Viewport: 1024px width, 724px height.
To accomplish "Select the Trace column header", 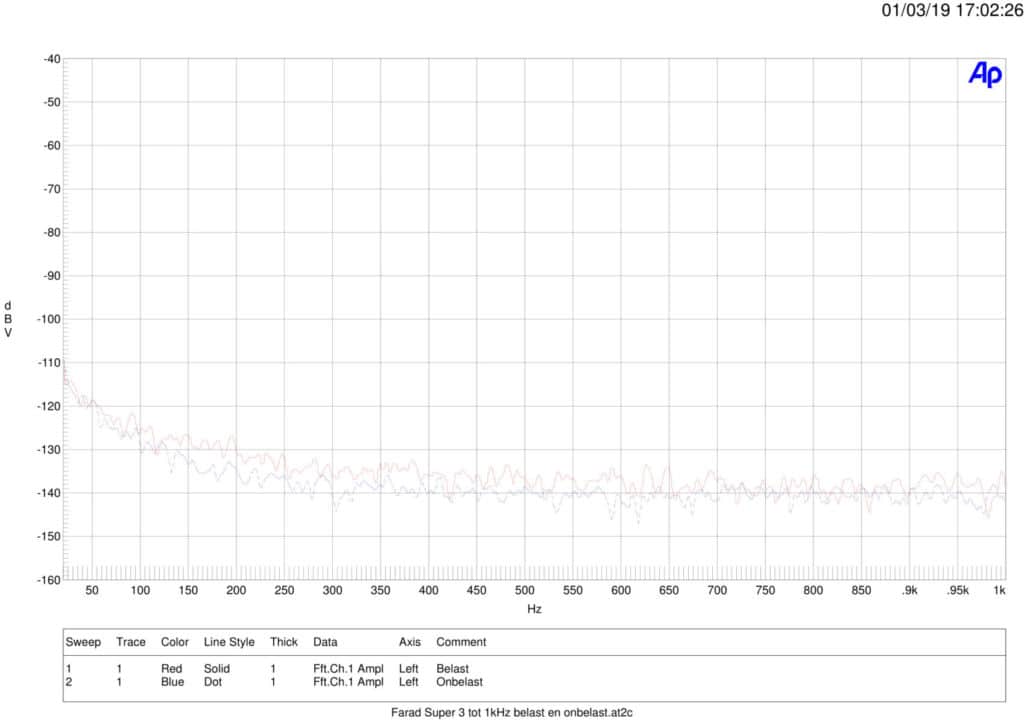I will tap(131, 642).
